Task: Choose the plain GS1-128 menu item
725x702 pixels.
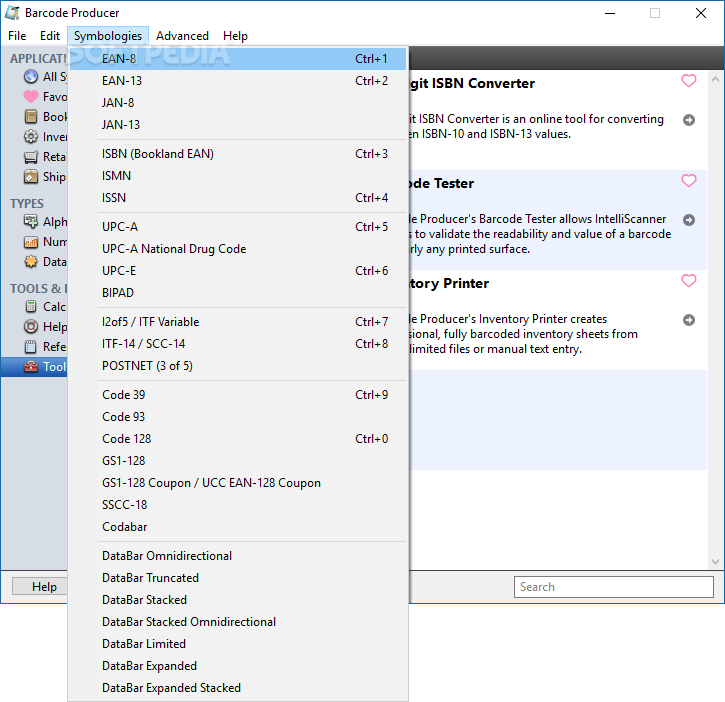Action: pos(238,461)
